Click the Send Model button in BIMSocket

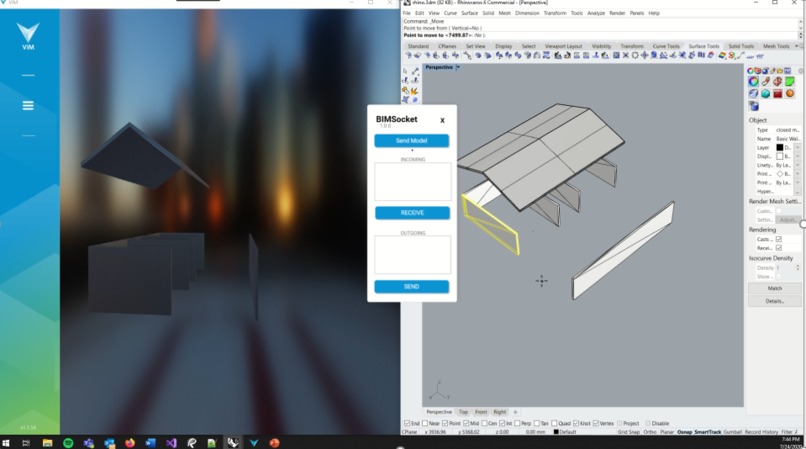411,140
